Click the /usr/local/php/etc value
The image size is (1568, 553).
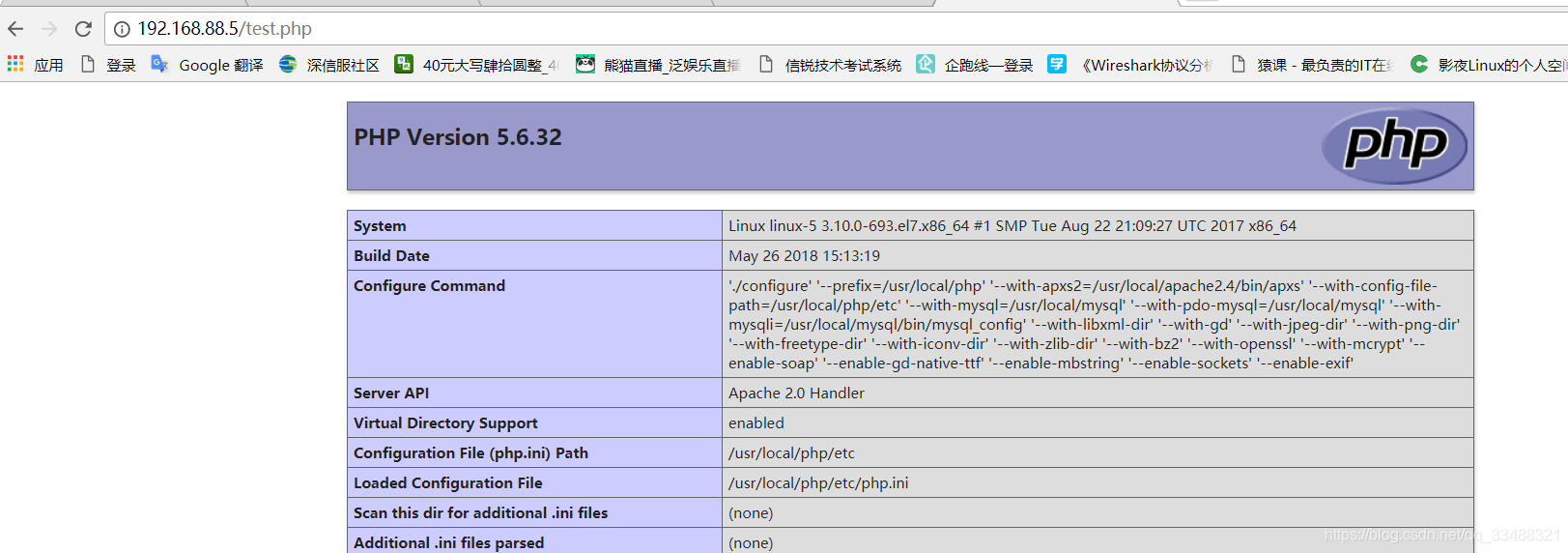pos(791,452)
